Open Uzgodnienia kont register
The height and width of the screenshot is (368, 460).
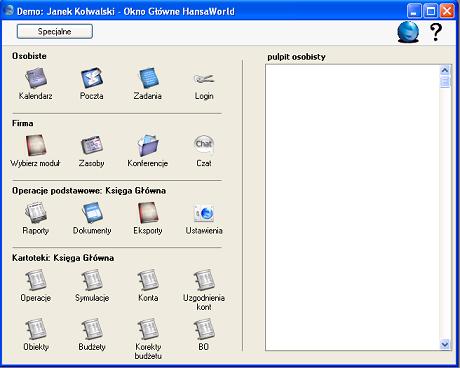coord(204,280)
